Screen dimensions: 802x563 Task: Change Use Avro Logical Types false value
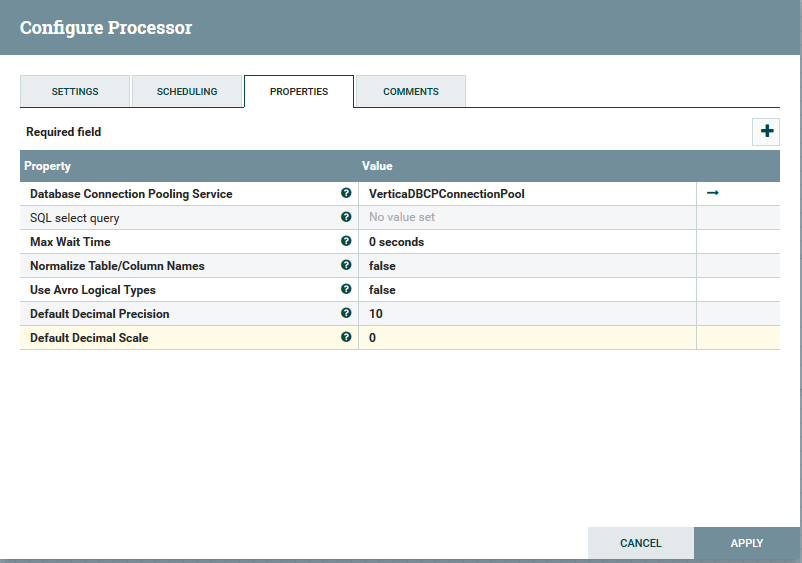tap(526, 289)
